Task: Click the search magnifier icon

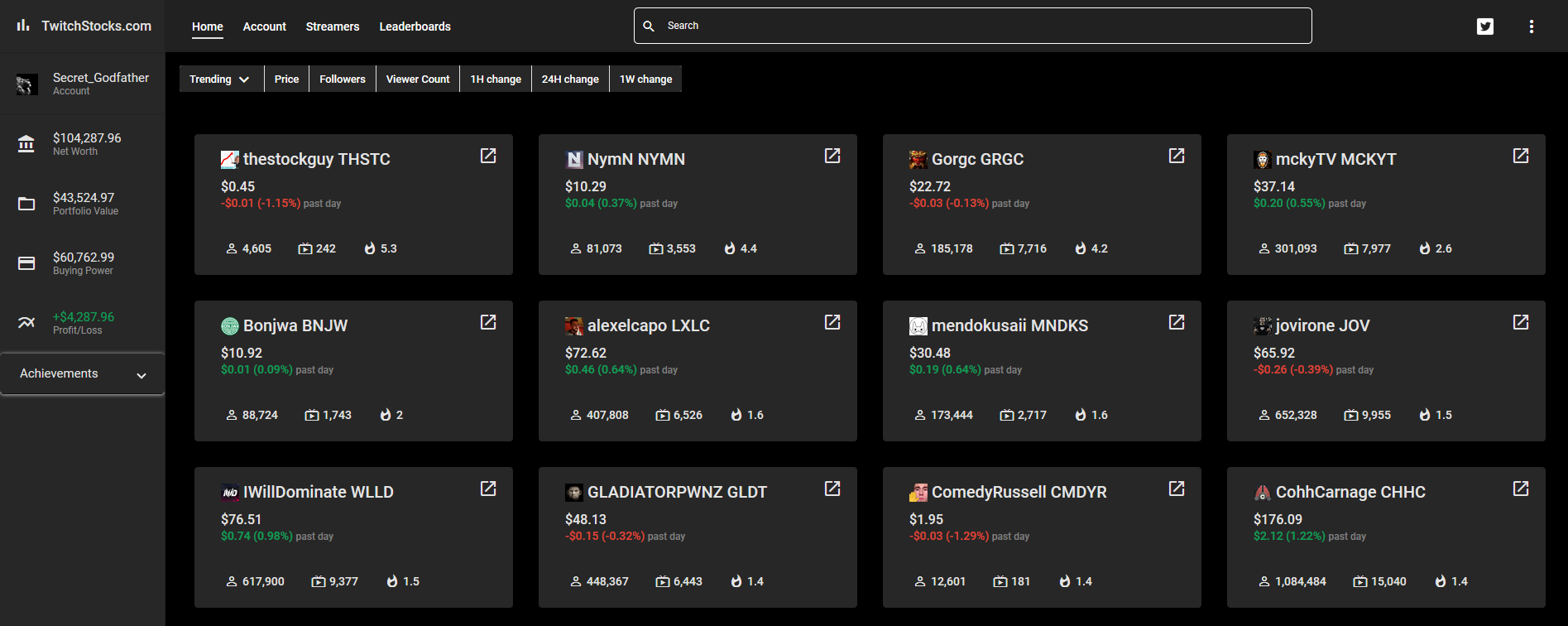Action: click(649, 26)
